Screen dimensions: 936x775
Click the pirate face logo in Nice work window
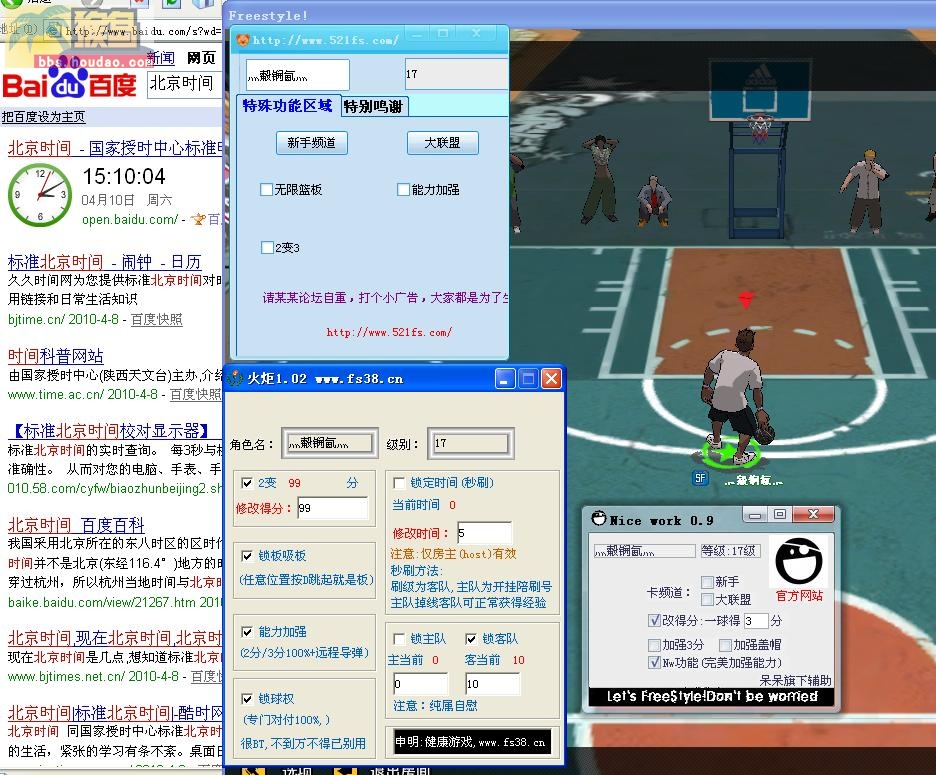click(x=798, y=561)
